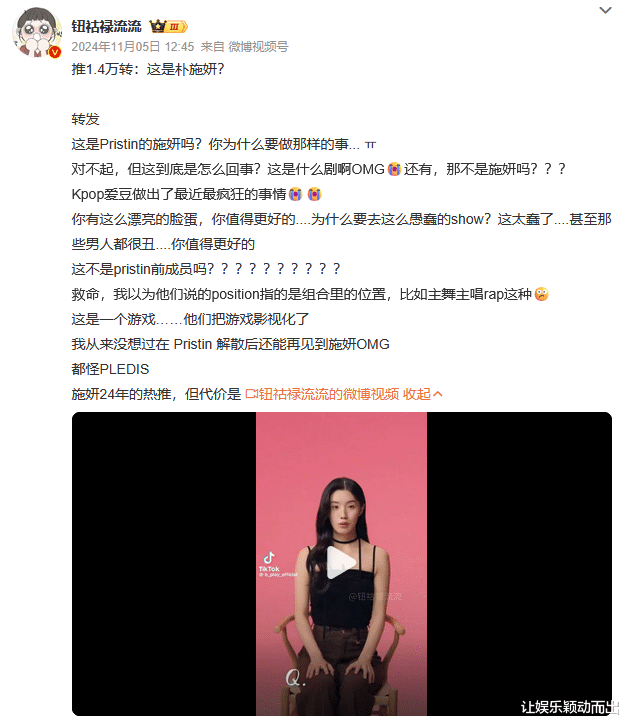Click the video's left black letterbox area
The width and height of the screenshot is (627, 724).
[x=164, y=563]
